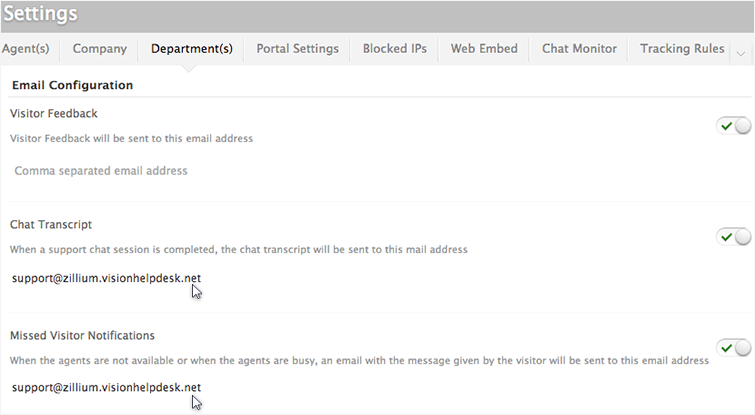Click the Email Configuration section heading

tap(72, 85)
